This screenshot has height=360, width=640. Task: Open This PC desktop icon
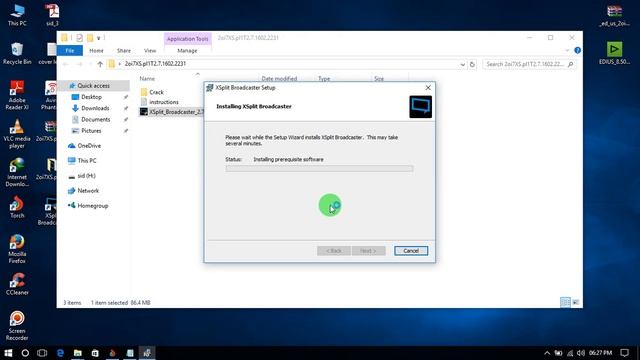pos(17,15)
